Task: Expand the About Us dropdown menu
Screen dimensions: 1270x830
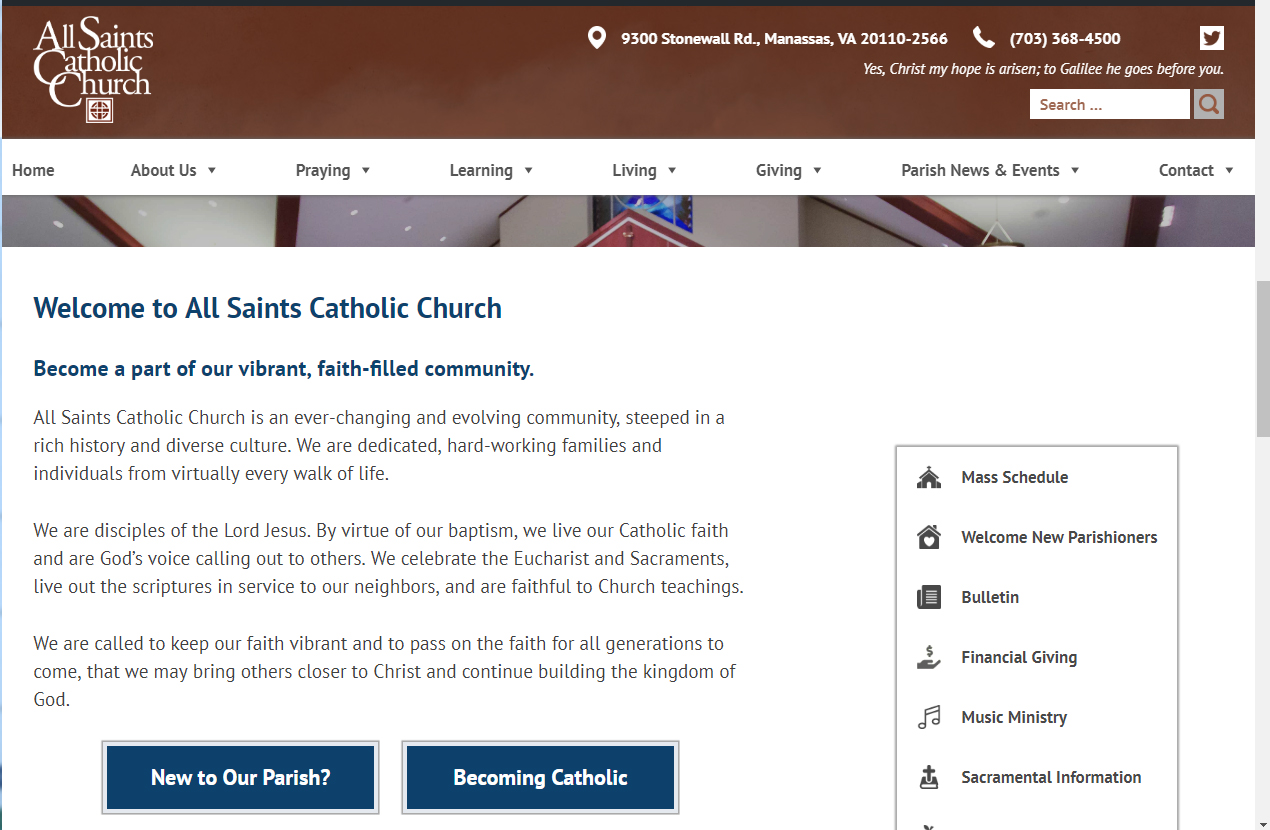Action: (x=173, y=170)
